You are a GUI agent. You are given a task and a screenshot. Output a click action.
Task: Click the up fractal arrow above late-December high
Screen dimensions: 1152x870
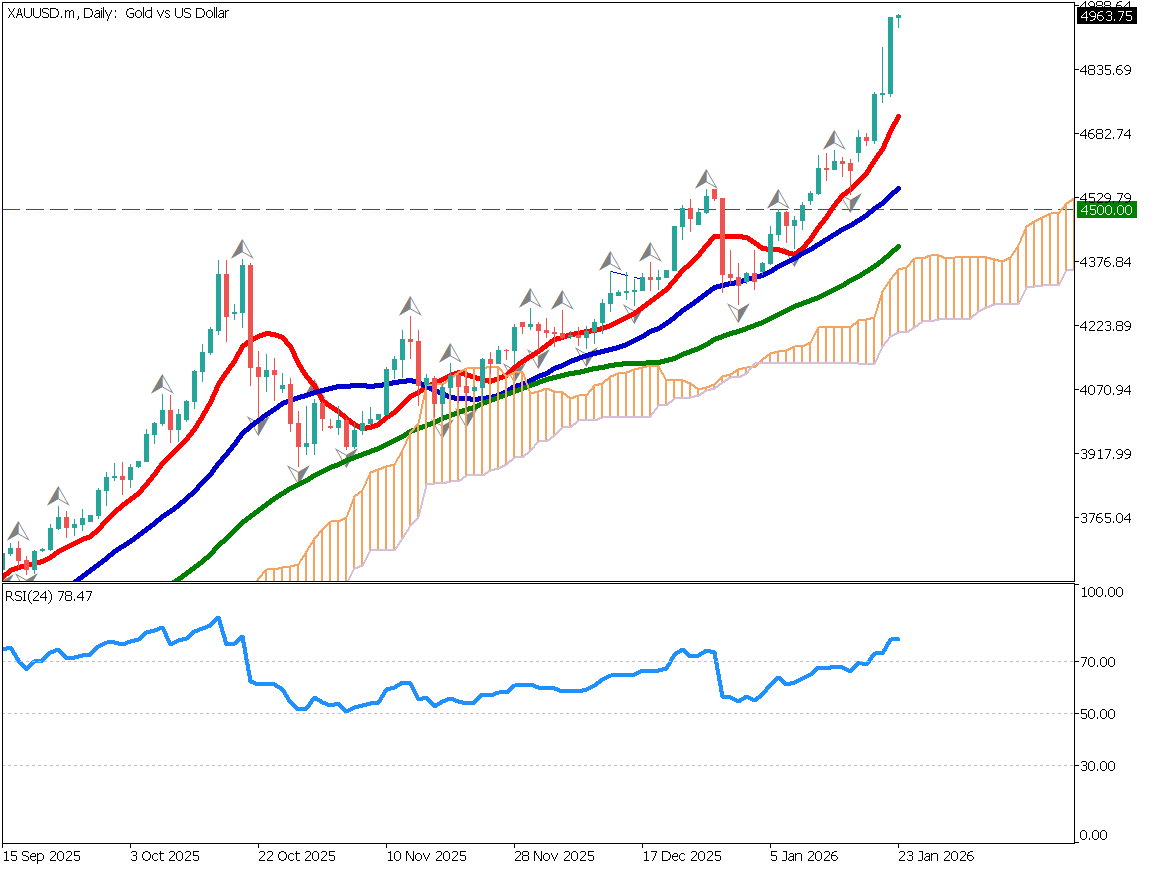(x=708, y=179)
